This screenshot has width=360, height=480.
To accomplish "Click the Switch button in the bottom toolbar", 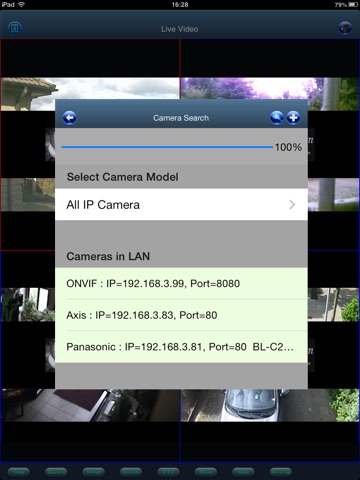I will coord(131,472).
